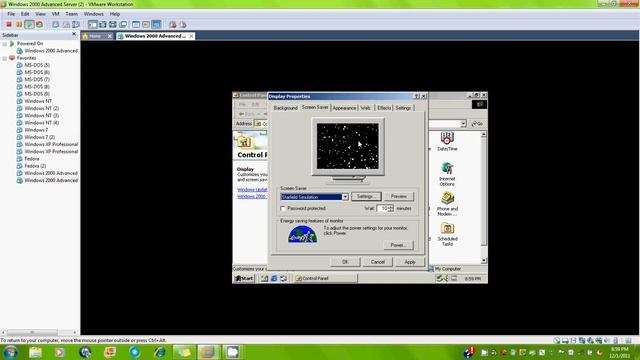640x360 pixels.
Task: Click the Go button in Control Panel
Action: point(477,123)
